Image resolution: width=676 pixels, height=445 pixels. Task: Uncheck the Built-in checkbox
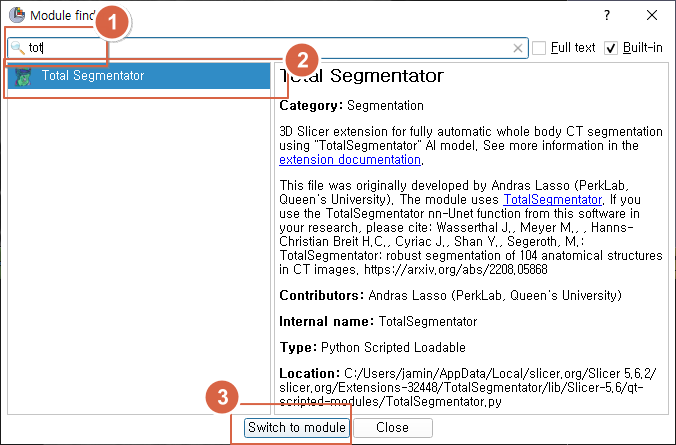tap(611, 48)
